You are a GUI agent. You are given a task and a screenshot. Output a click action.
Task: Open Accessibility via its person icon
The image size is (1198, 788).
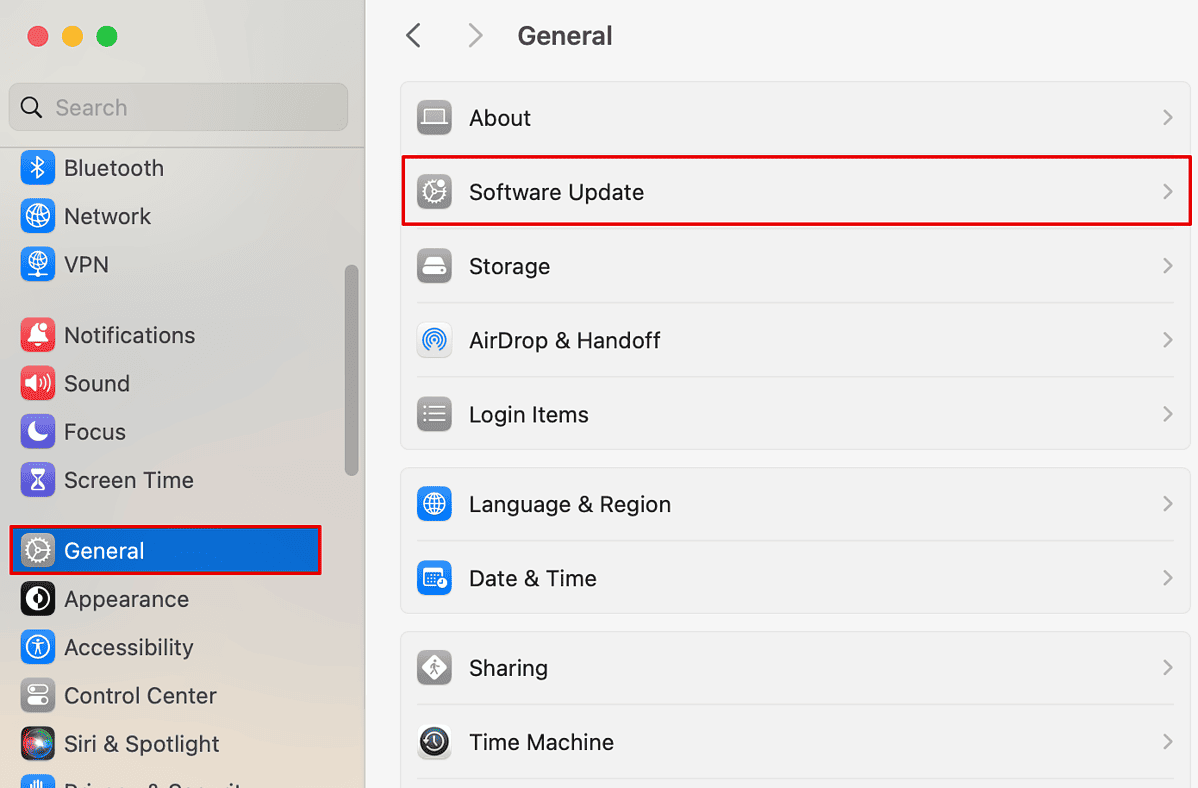coord(37,647)
